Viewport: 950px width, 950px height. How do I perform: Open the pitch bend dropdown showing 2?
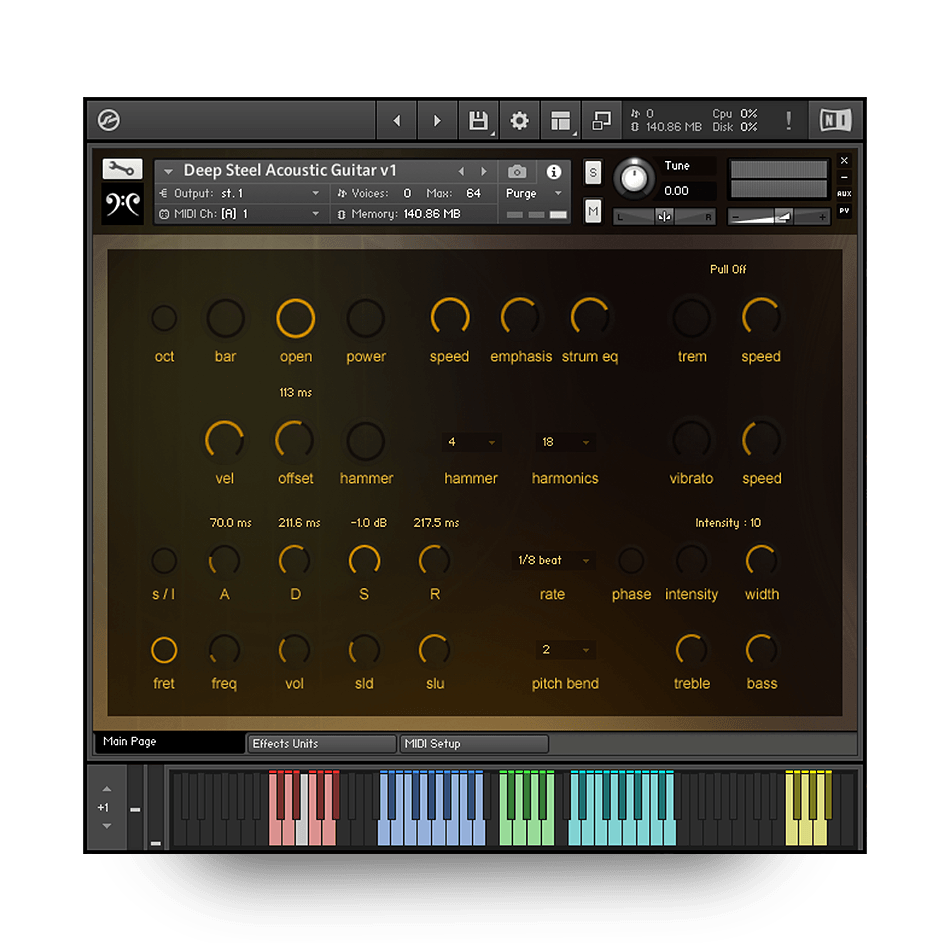(x=565, y=650)
